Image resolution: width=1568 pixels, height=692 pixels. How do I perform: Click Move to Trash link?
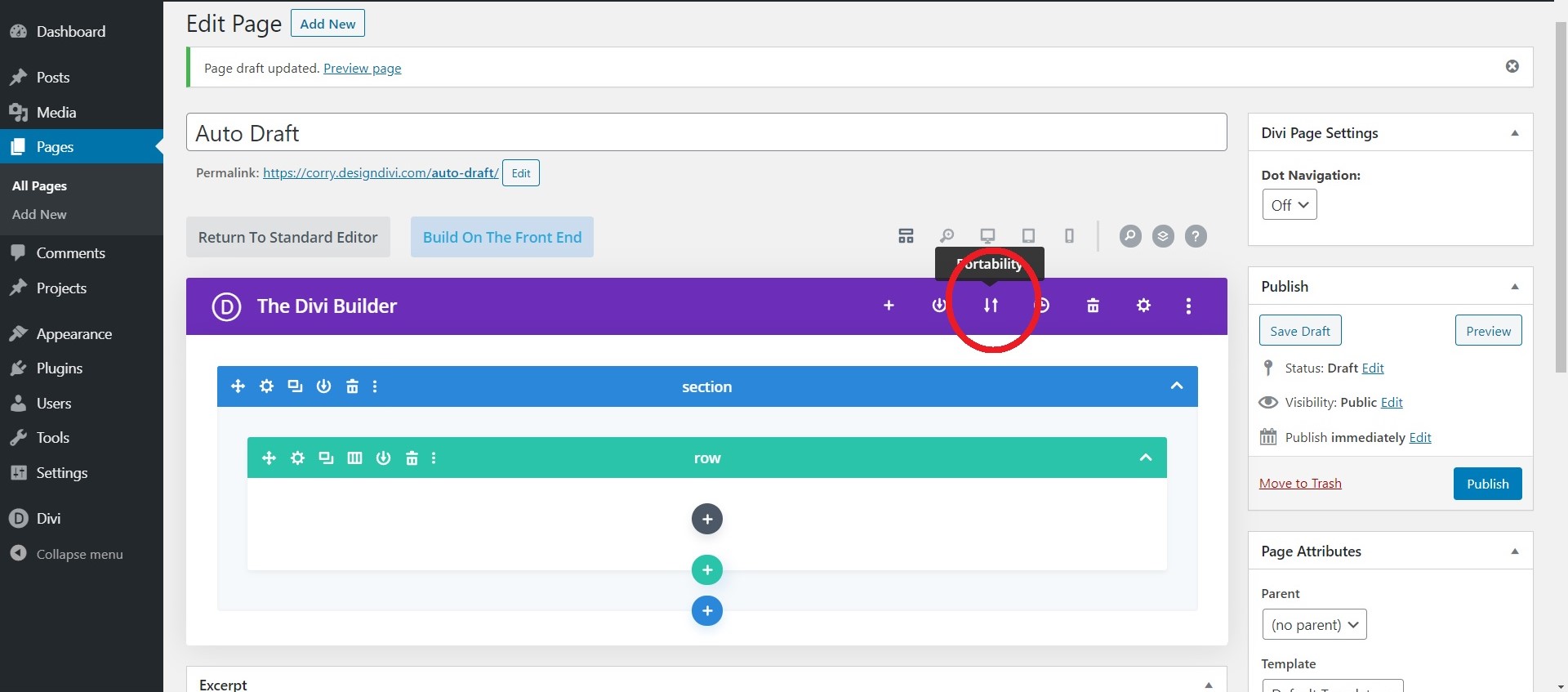[1300, 484]
